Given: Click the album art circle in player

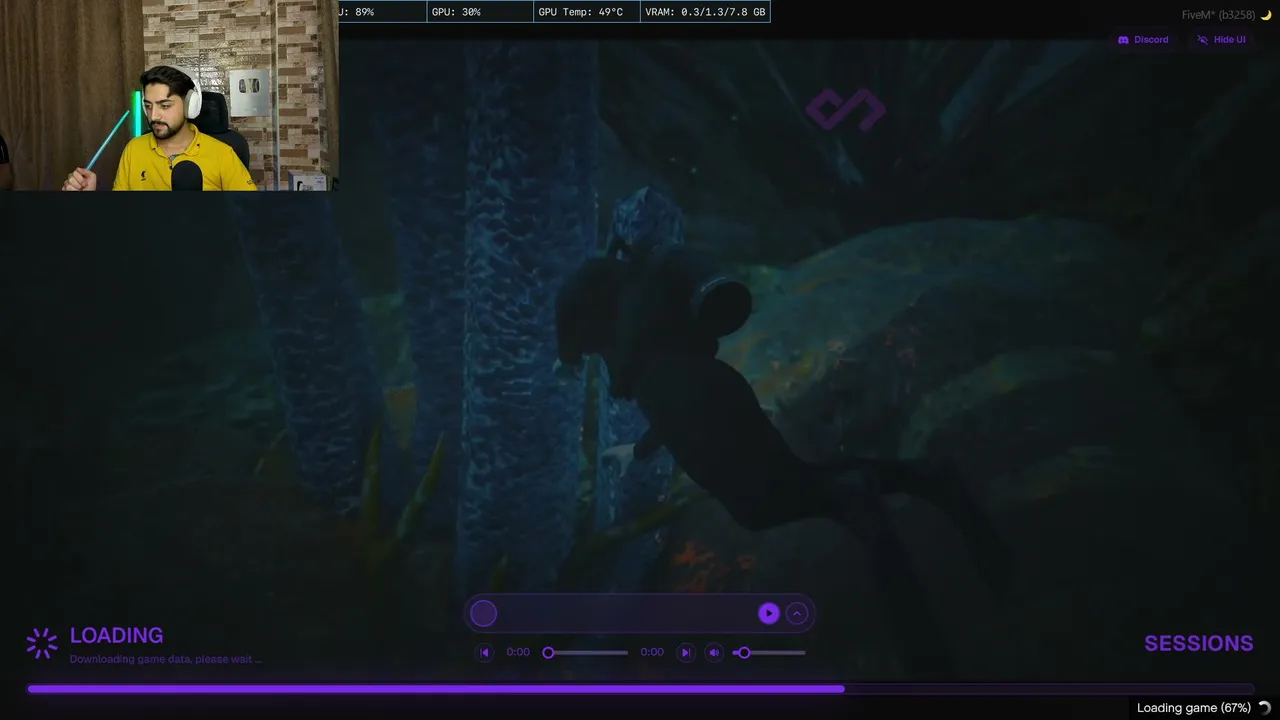Looking at the screenshot, I should [x=483, y=614].
